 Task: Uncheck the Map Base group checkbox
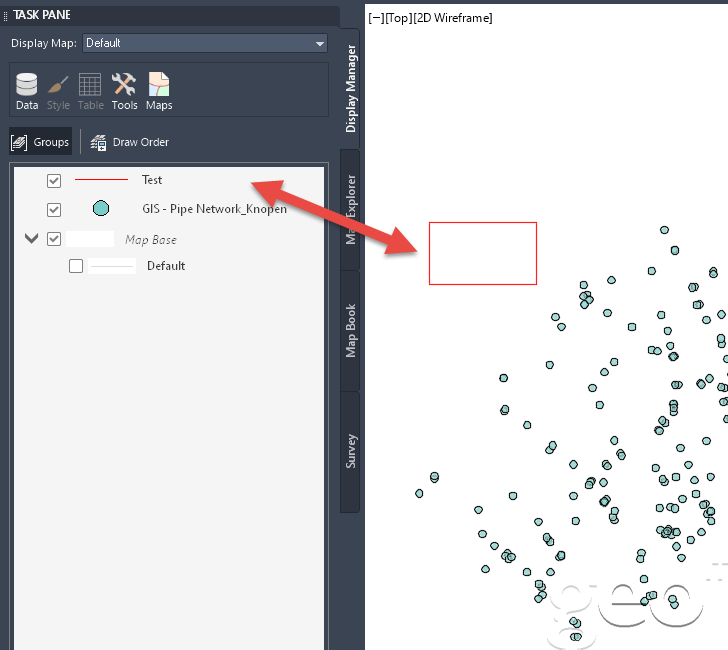tap(54, 239)
